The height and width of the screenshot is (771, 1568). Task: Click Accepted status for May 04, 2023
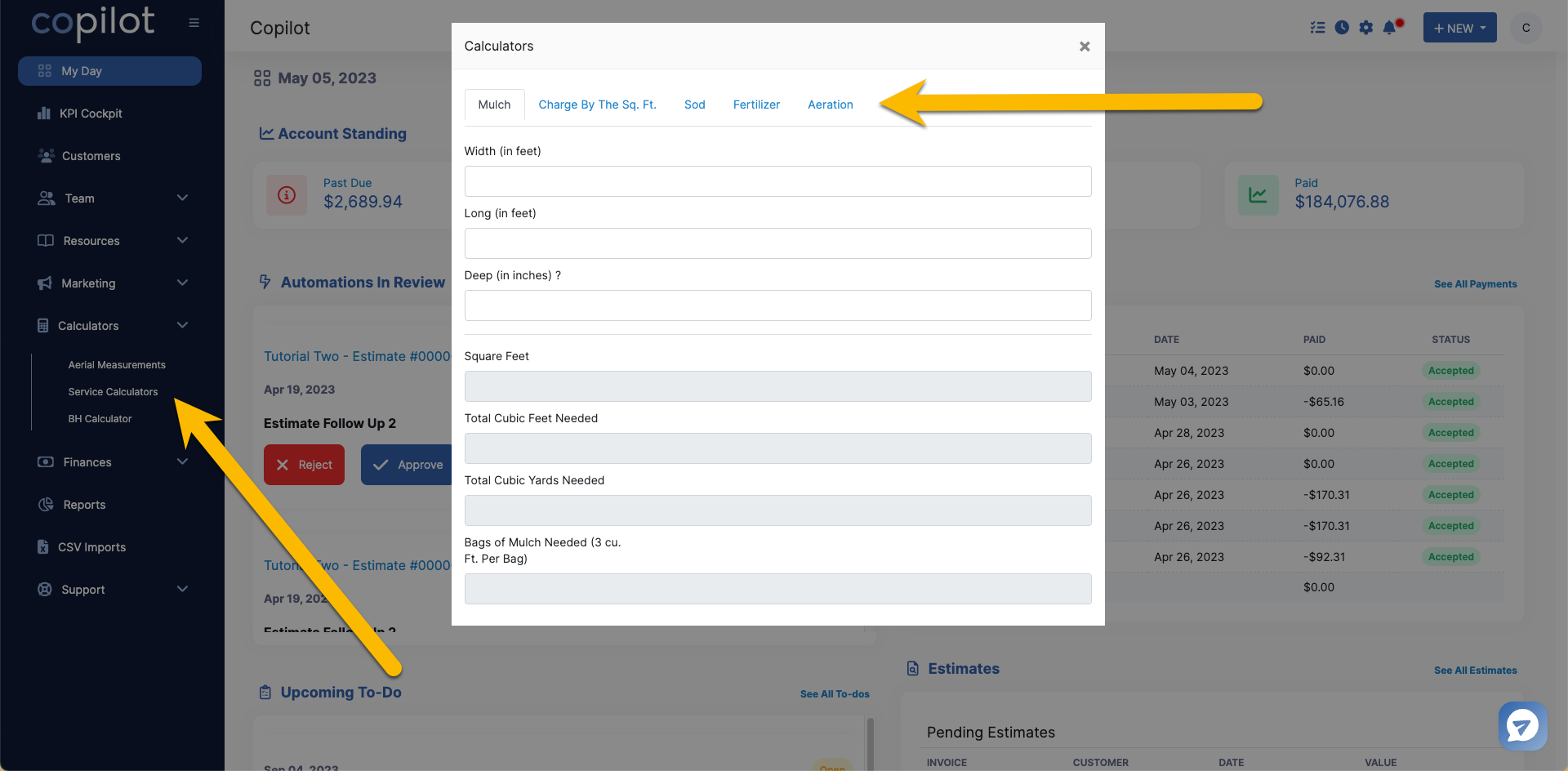click(x=1450, y=371)
